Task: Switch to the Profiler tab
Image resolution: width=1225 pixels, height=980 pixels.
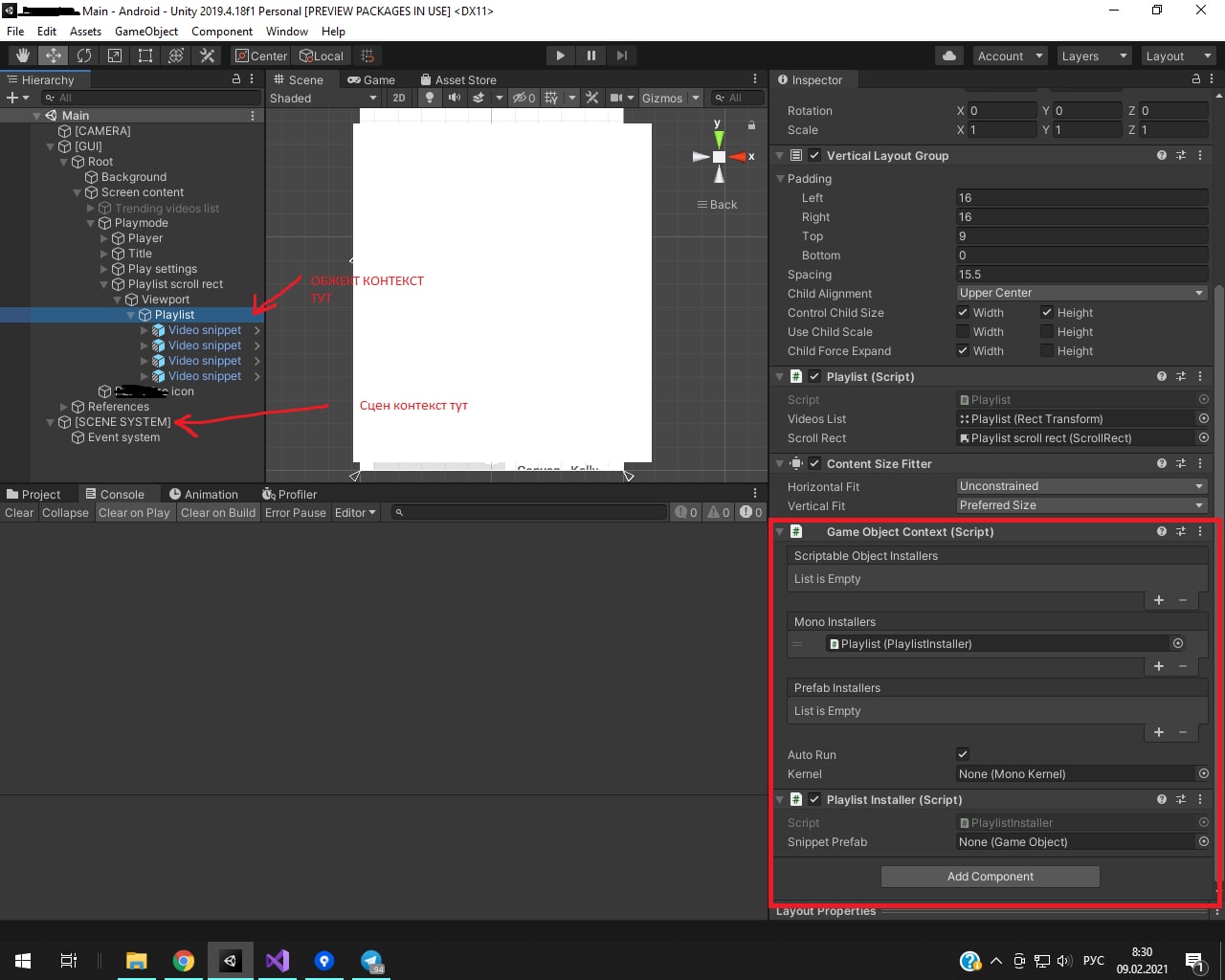Action: coord(290,494)
